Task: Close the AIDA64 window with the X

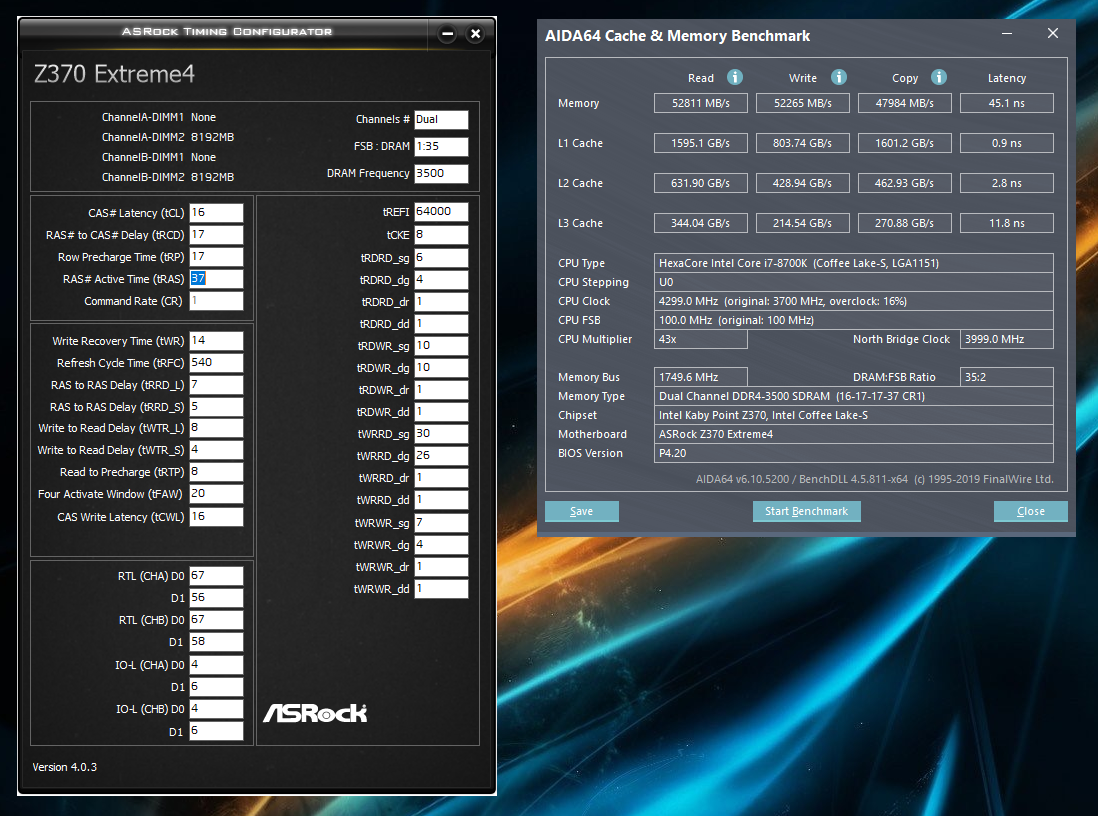Action: (1052, 34)
